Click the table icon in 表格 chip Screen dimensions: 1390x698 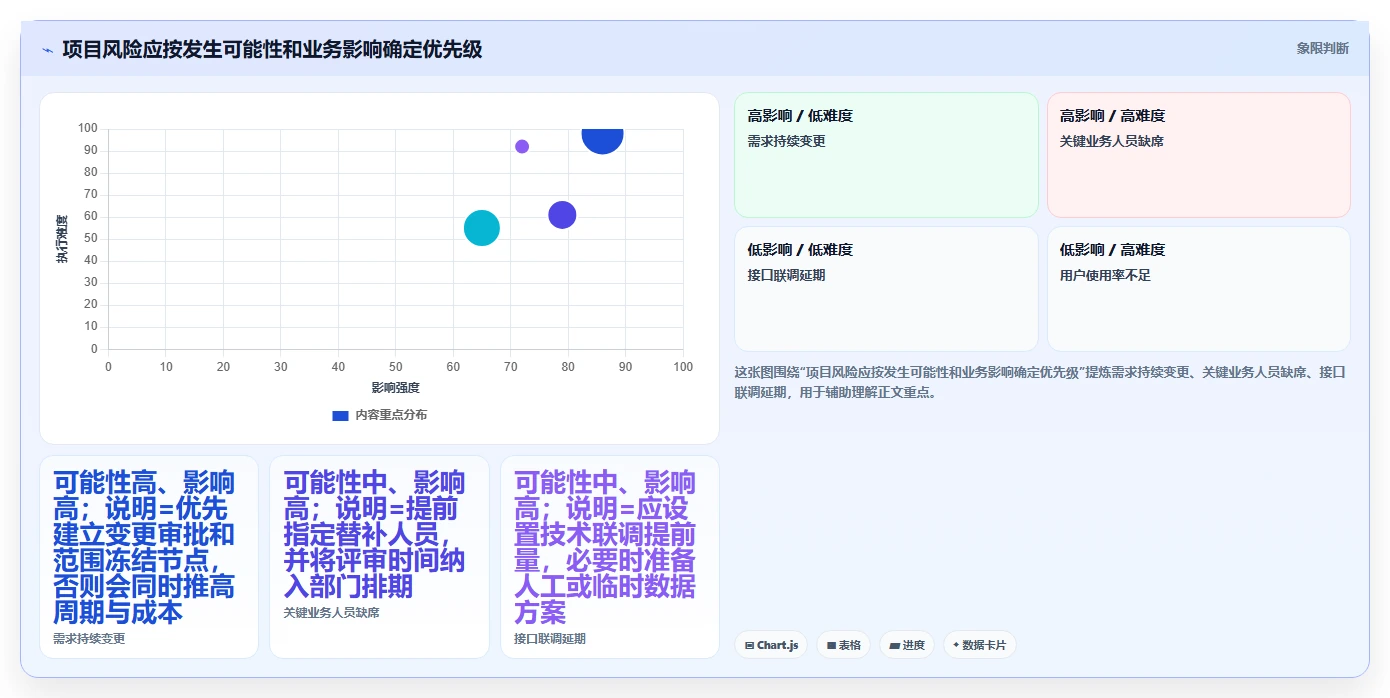click(x=831, y=646)
